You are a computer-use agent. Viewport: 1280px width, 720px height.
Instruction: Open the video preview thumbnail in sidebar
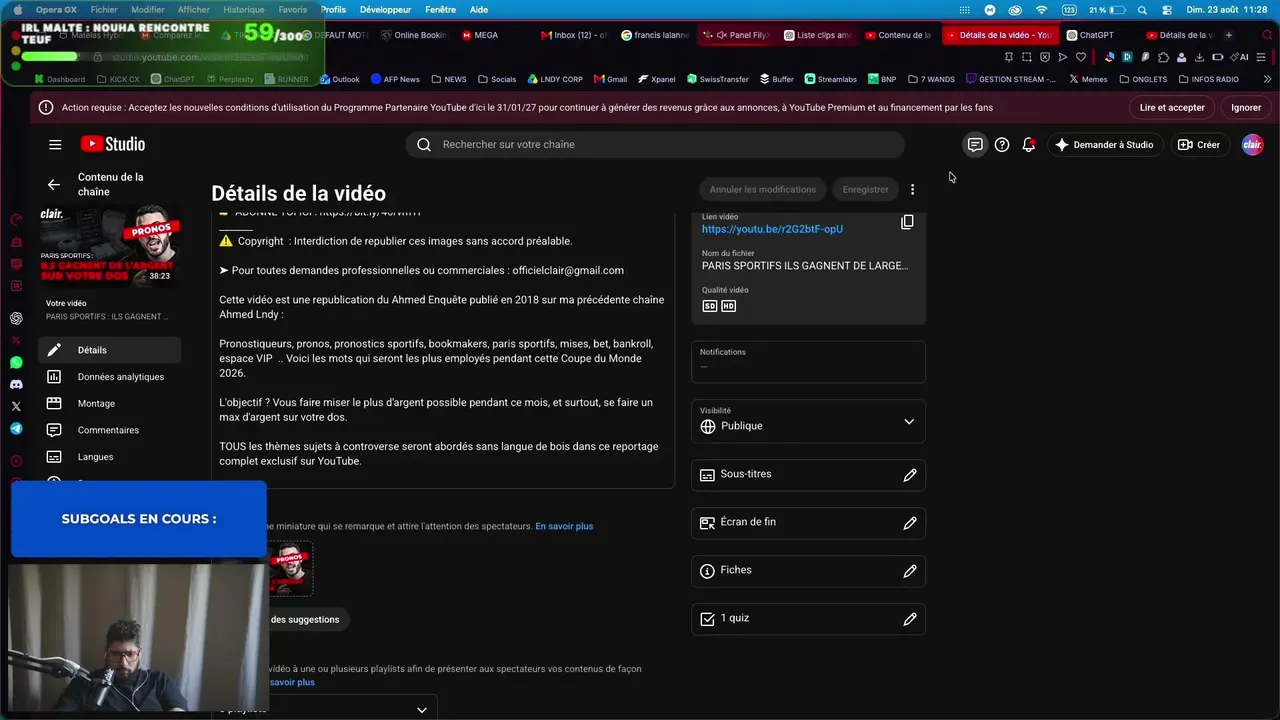(x=110, y=246)
